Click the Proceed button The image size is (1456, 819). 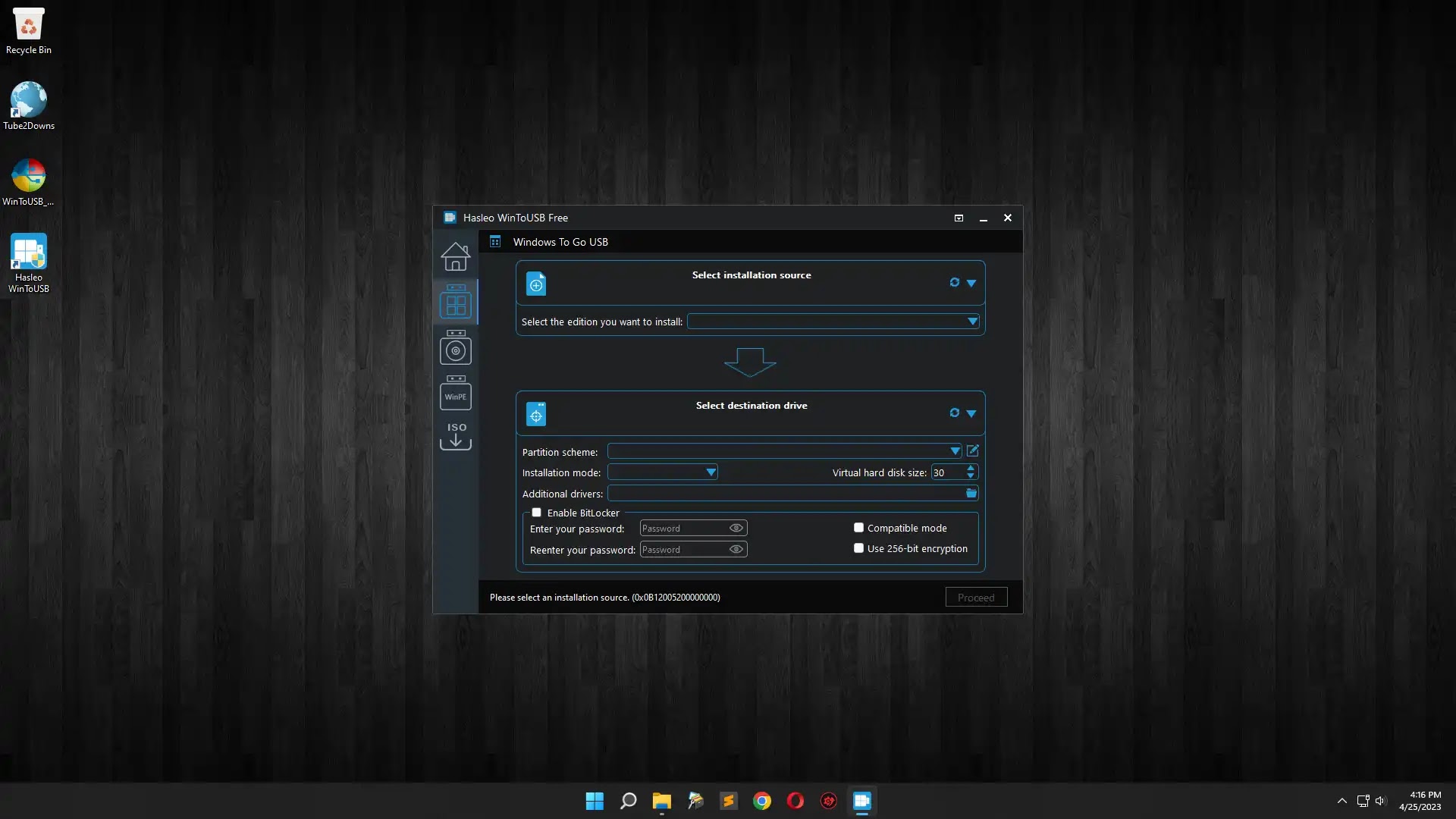(975, 598)
